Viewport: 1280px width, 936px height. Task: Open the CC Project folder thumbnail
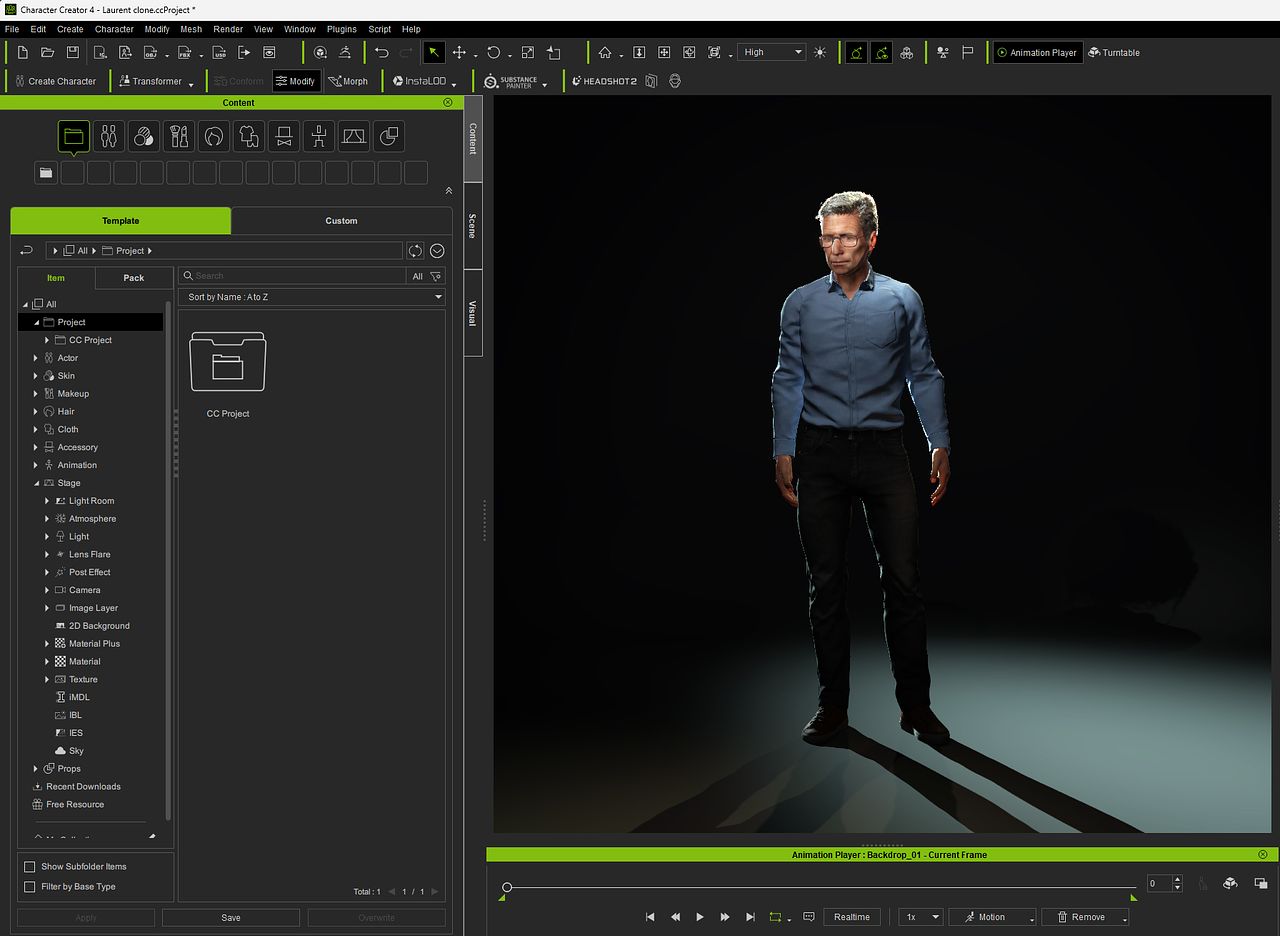[x=227, y=362]
